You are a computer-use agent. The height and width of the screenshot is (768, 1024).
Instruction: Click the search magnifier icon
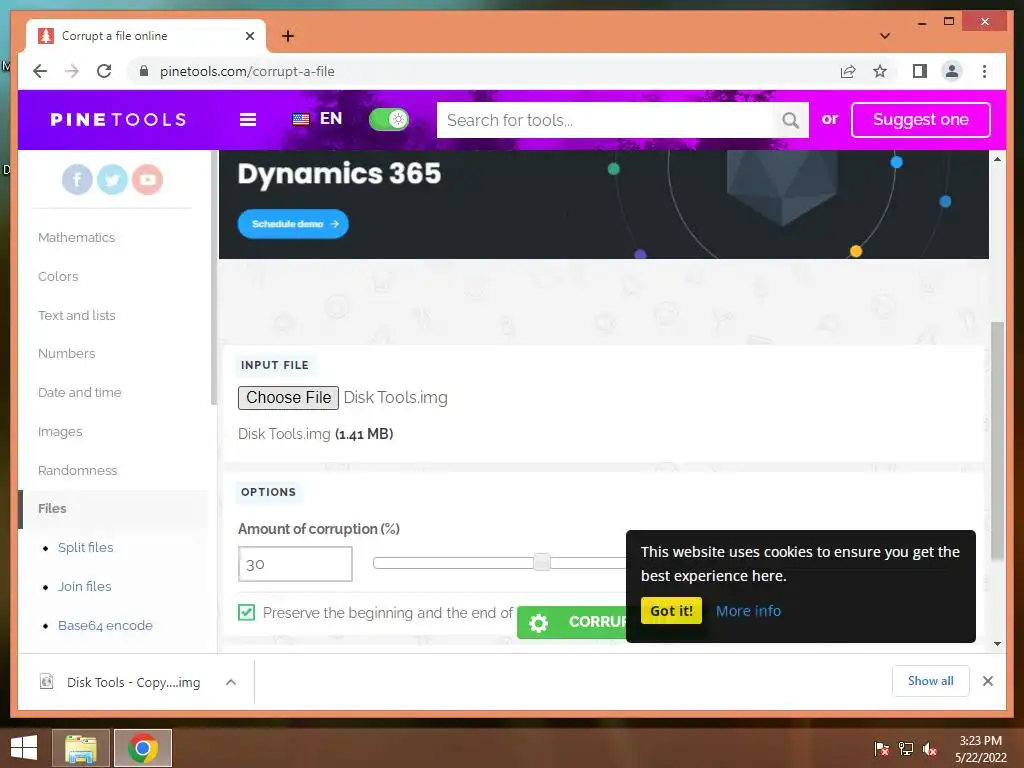tap(790, 120)
